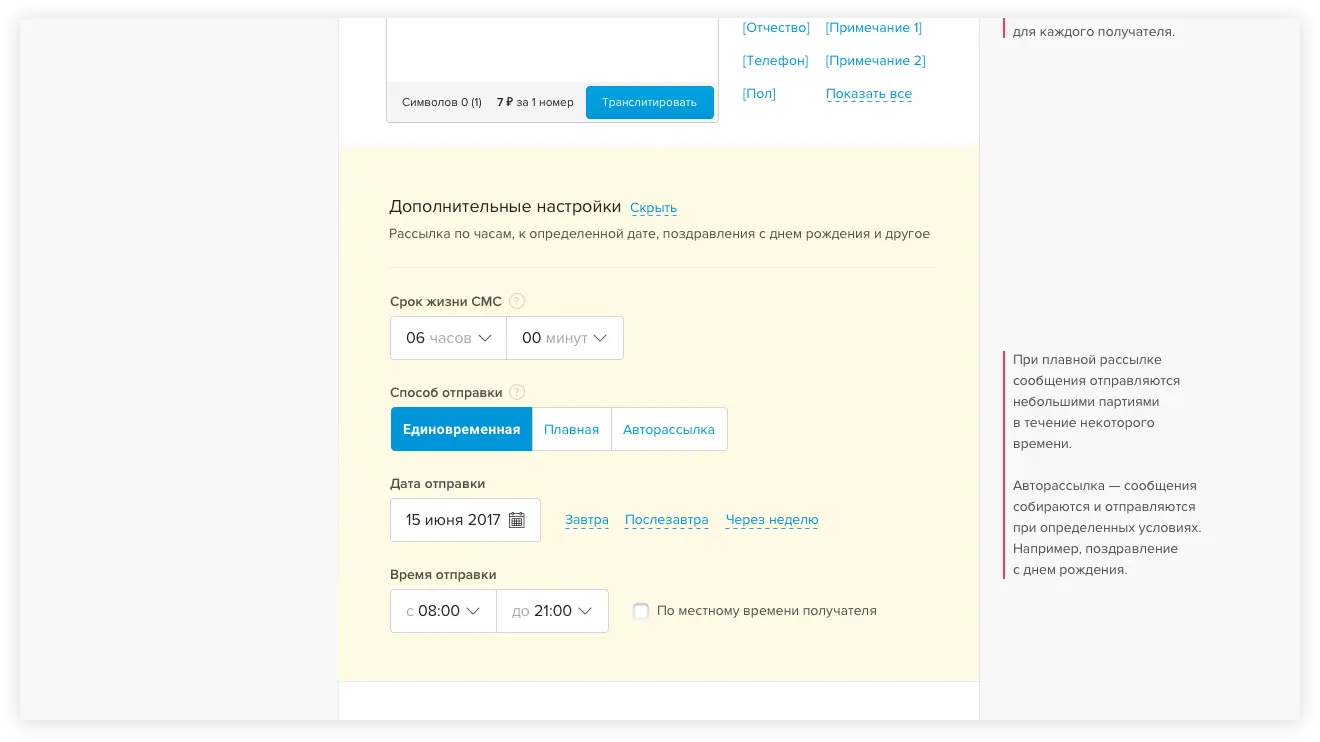Click the Время отправки label
Screen dimensions: 1320x742
click(443, 575)
